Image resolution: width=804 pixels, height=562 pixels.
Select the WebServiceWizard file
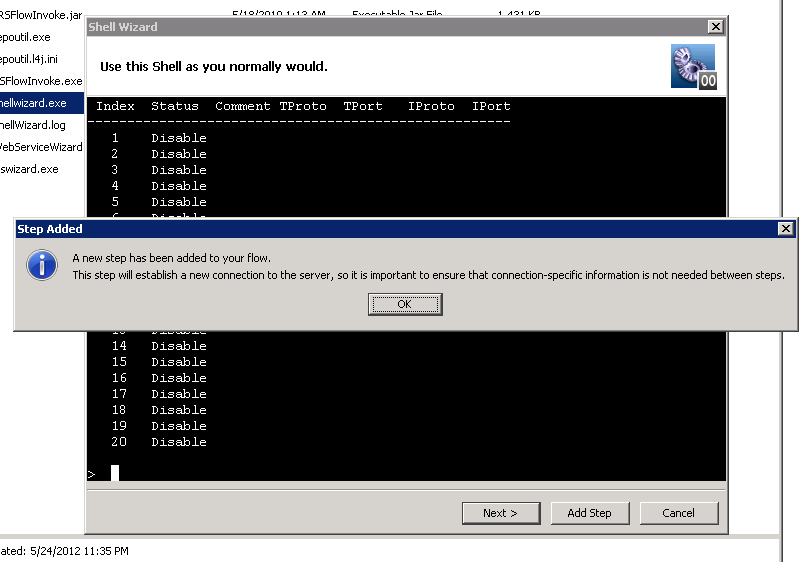coord(40,147)
